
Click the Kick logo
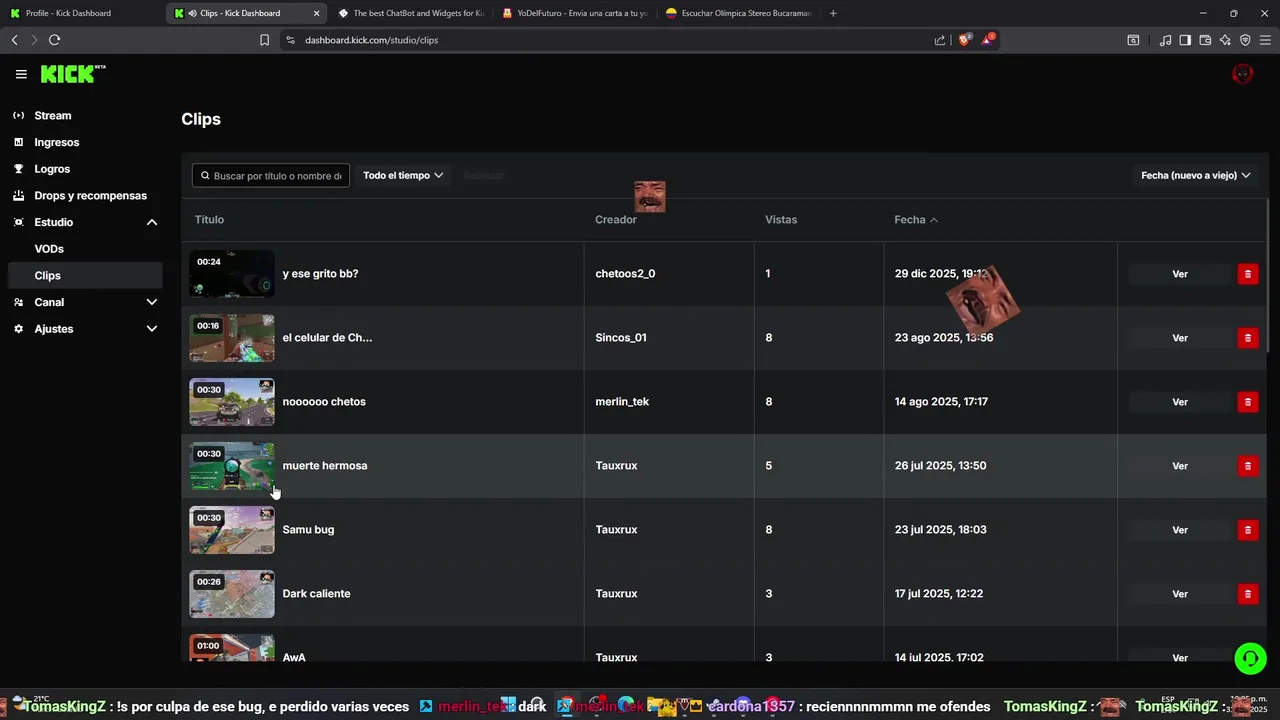coord(73,74)
